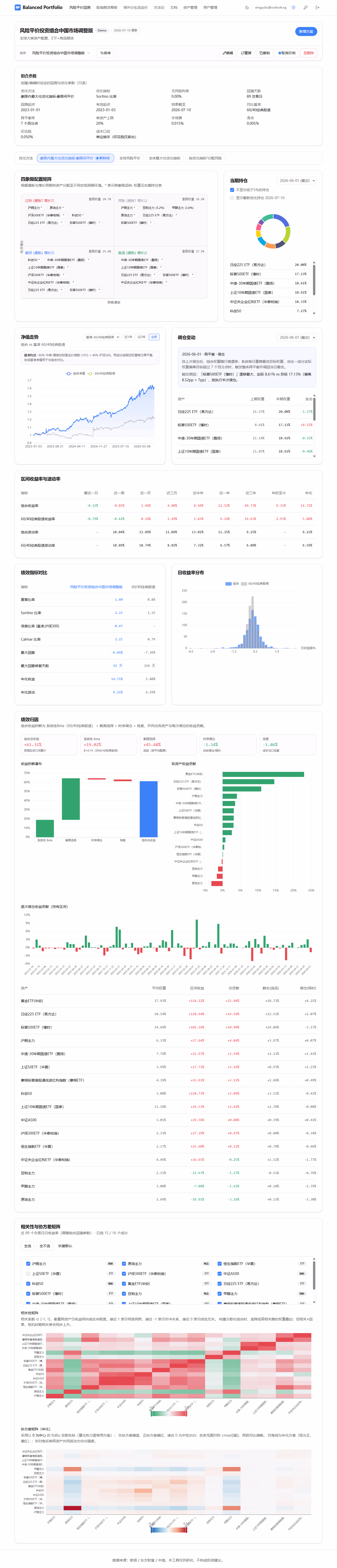
Task: Toggle 沪深300ETF（华泰柏瑞） checkbox
Action: 124,1273
